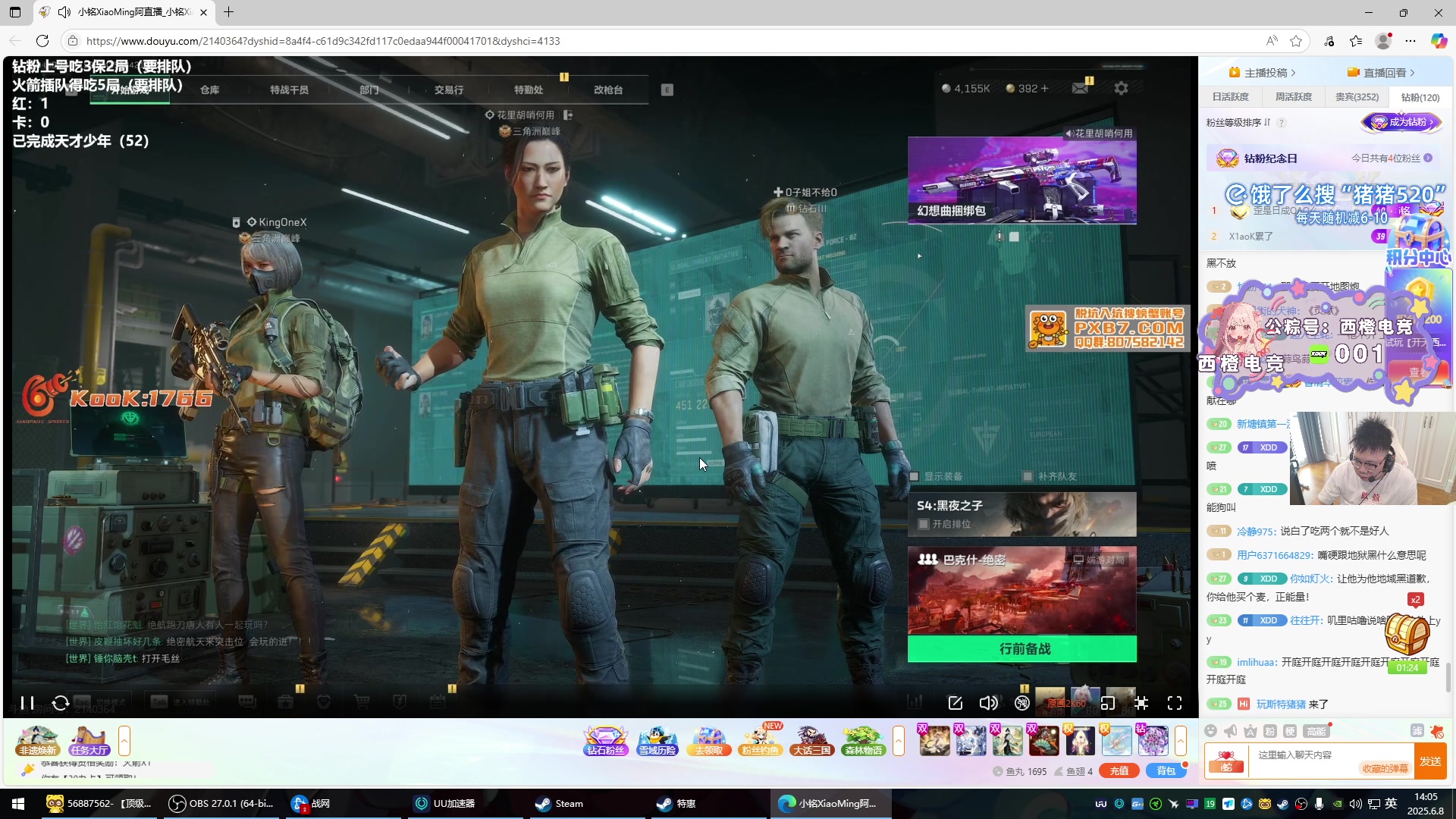Viewport: 1456px width, 819px height.
Task: Expand games list arrow beside 森林物语
Action: click(899, 741)
